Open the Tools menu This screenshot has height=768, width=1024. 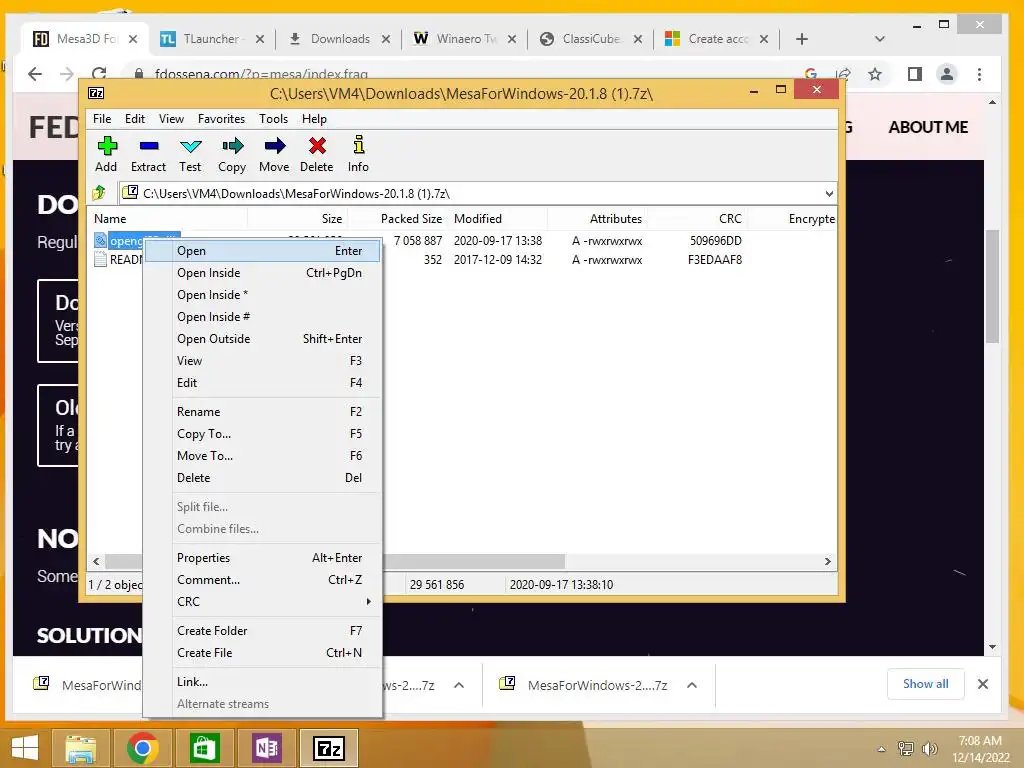pyautogui.click(x=273, y=119)
